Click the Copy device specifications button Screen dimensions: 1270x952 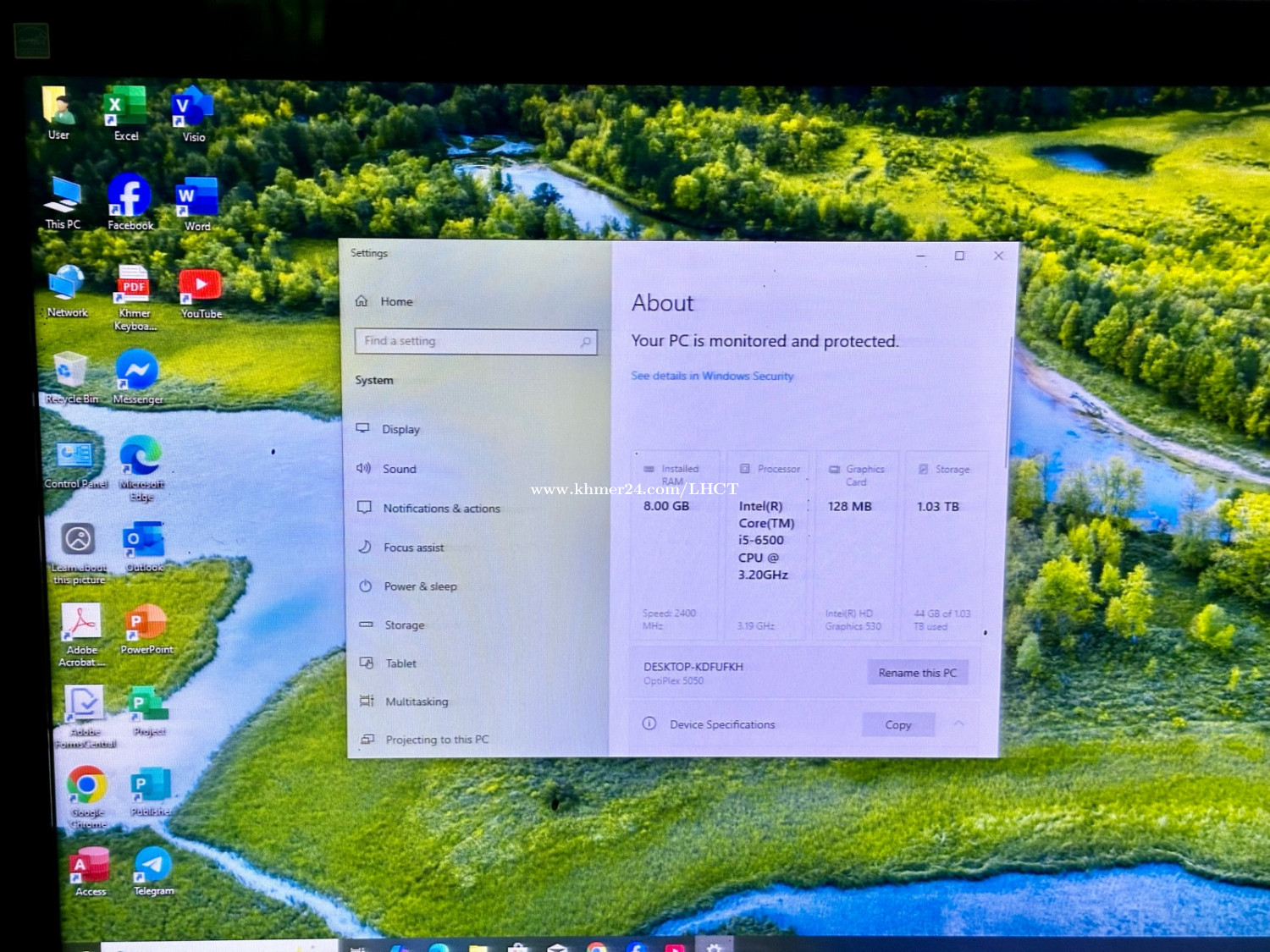tap(897, 725)
